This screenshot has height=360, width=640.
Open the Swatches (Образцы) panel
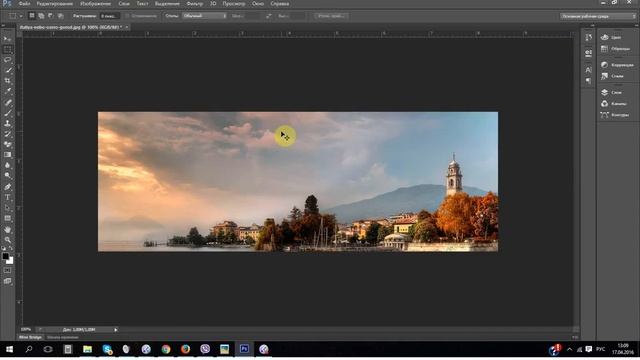616,49
